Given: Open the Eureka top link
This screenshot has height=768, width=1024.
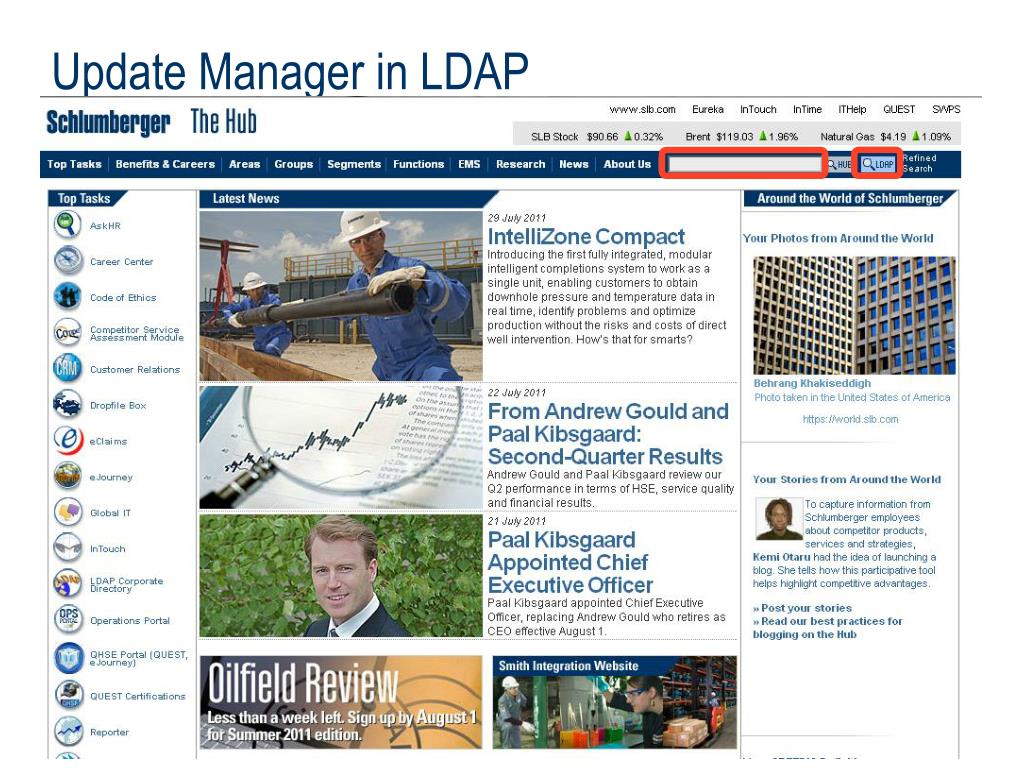Looking at the screenshot, I should pos(708,109).
